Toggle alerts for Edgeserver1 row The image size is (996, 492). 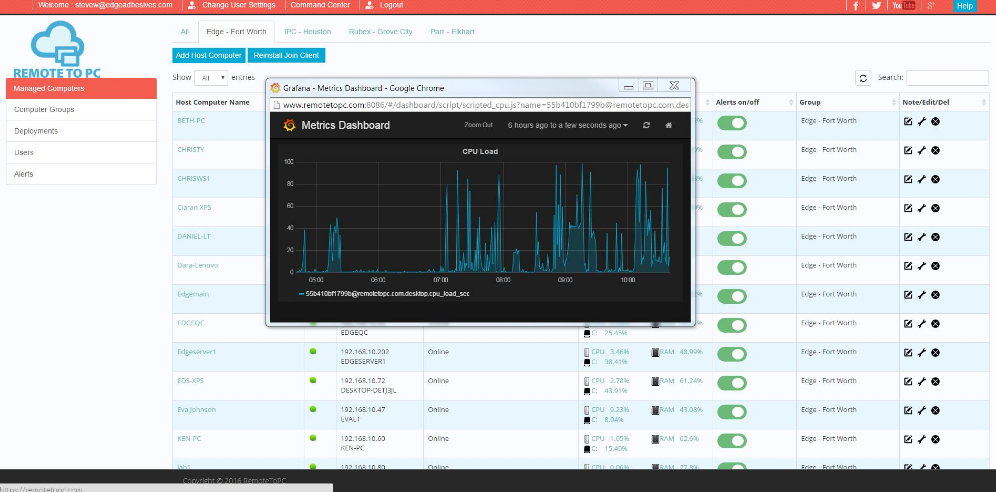731,353
